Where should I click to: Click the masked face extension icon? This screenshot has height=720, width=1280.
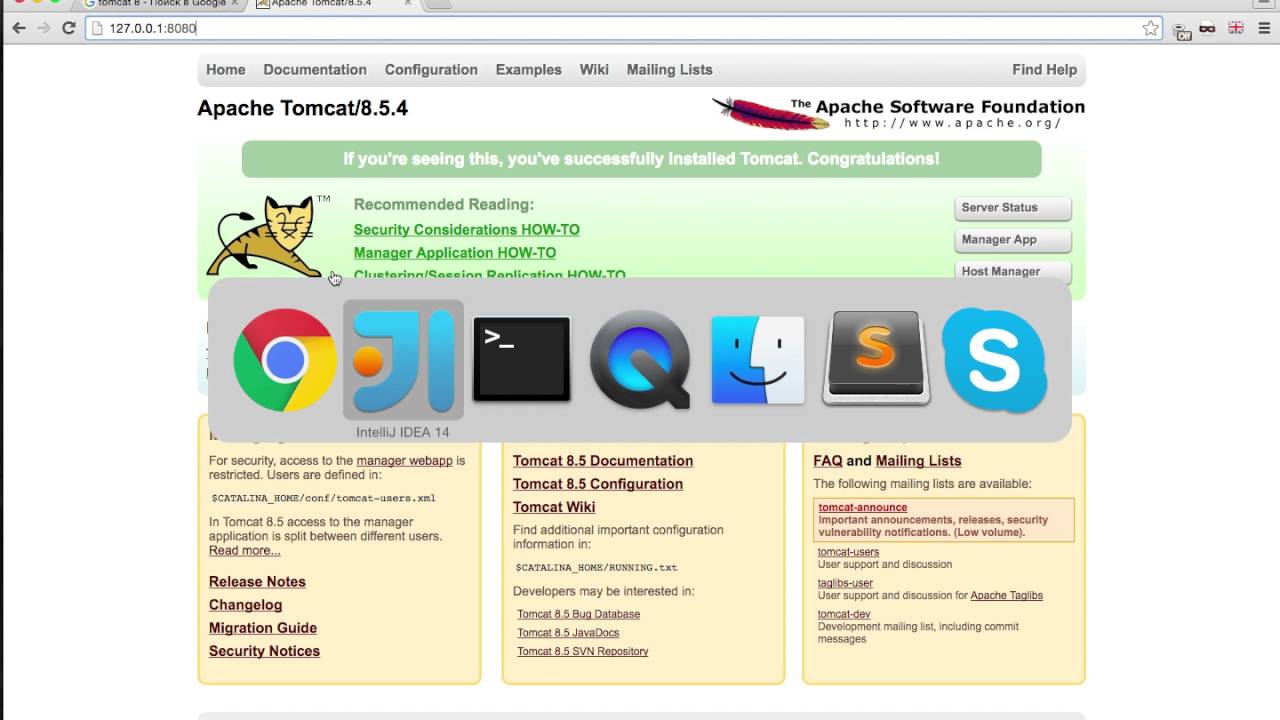click(1208, 29)
